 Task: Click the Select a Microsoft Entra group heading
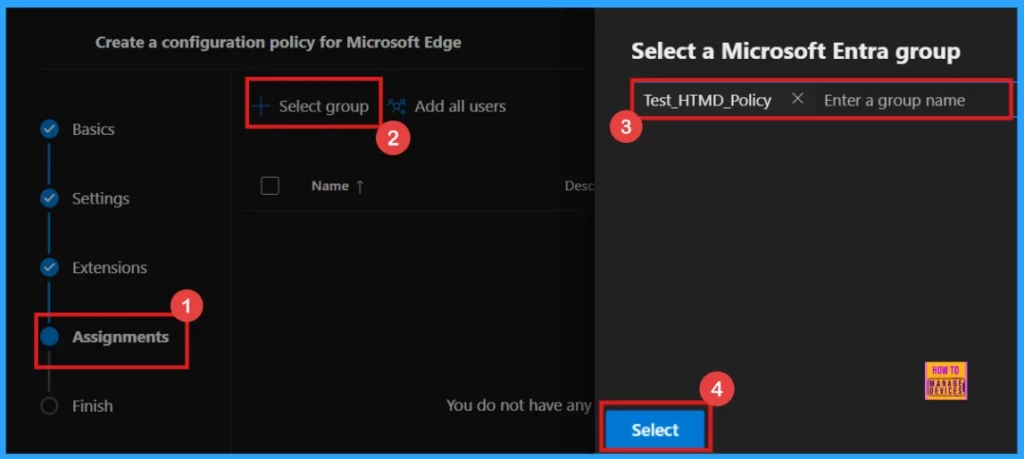click(x=795, y=52)
